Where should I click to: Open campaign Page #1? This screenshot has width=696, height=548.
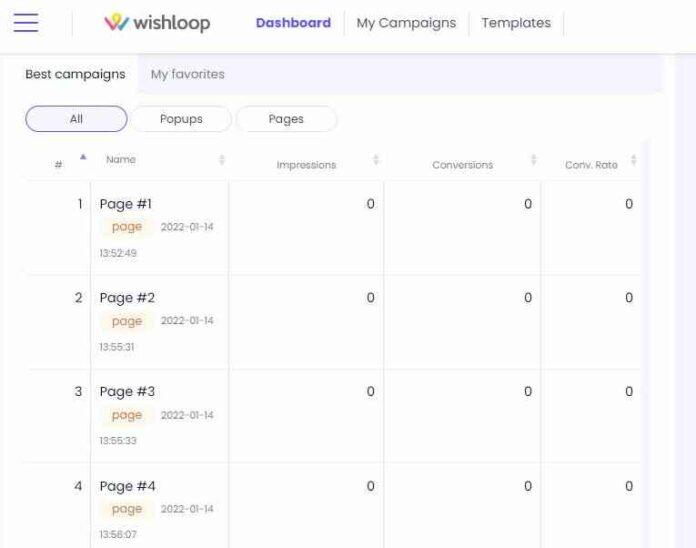coord(126,204)
